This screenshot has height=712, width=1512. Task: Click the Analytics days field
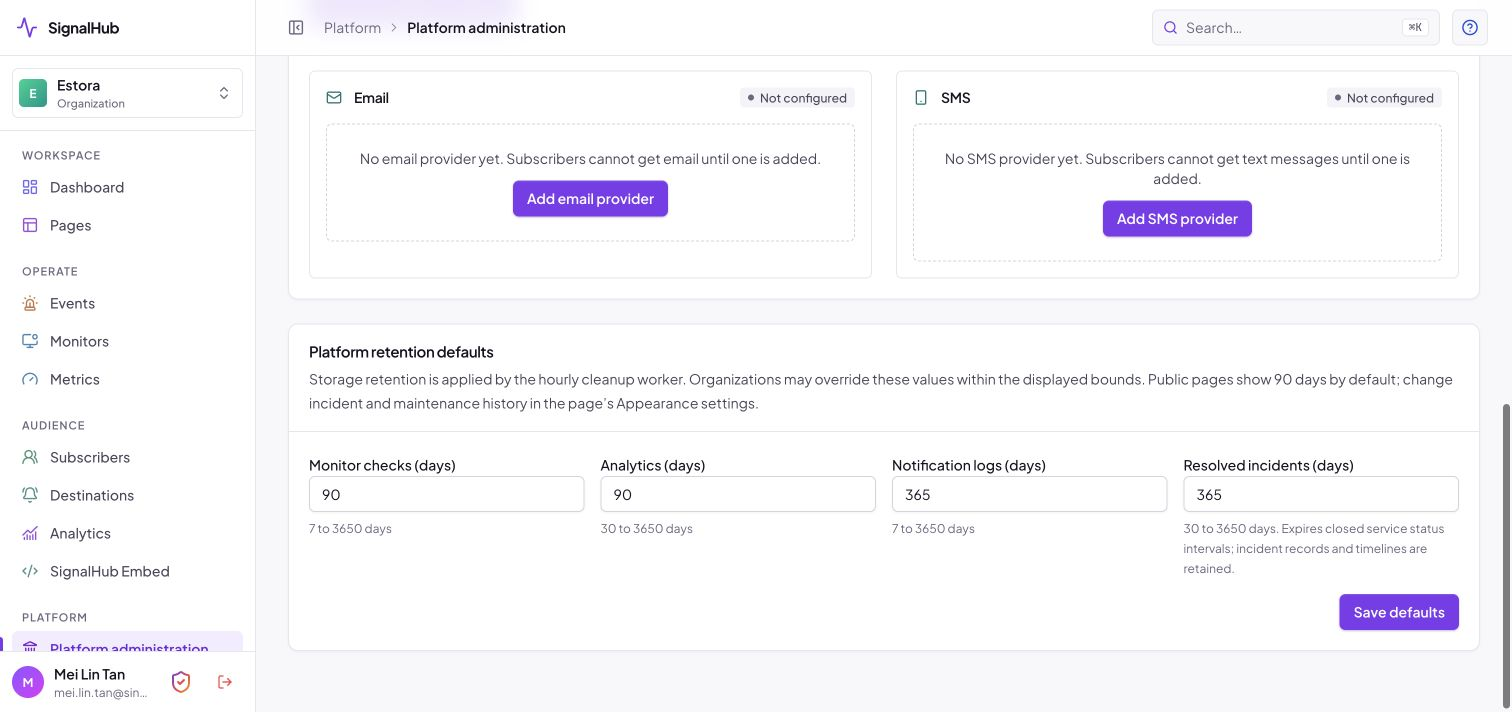click(738, 494)
